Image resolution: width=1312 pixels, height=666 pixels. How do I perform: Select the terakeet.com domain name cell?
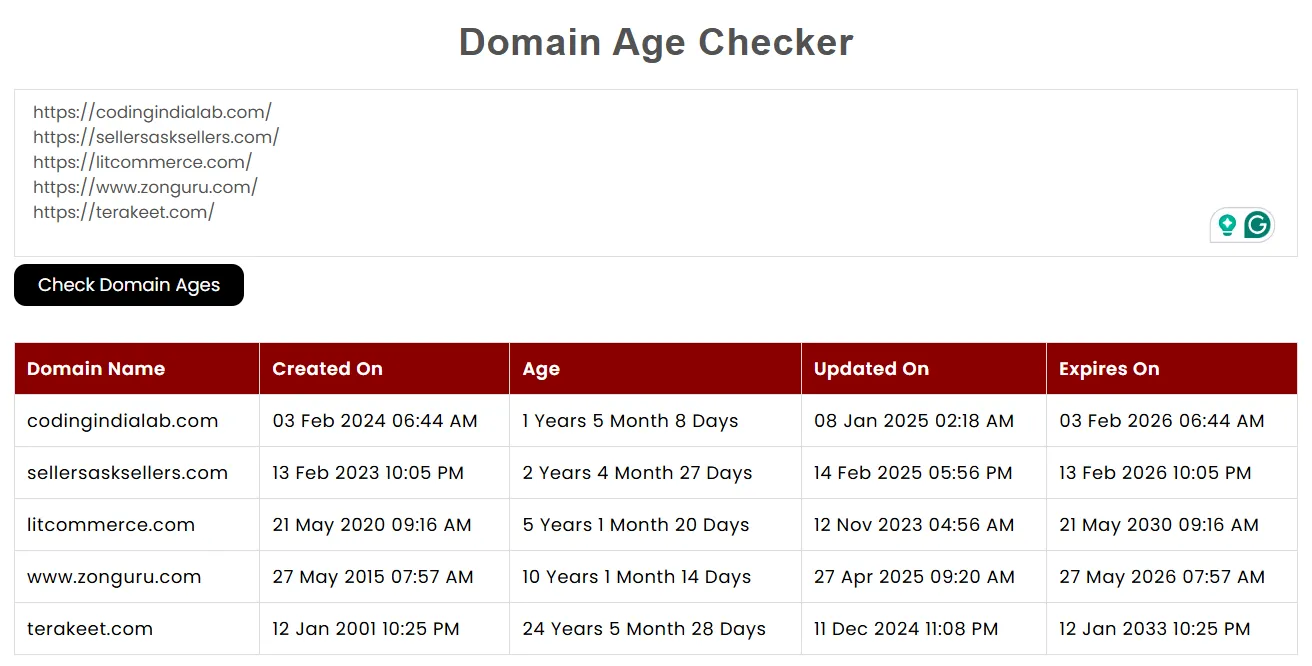(x=90, y=628)
